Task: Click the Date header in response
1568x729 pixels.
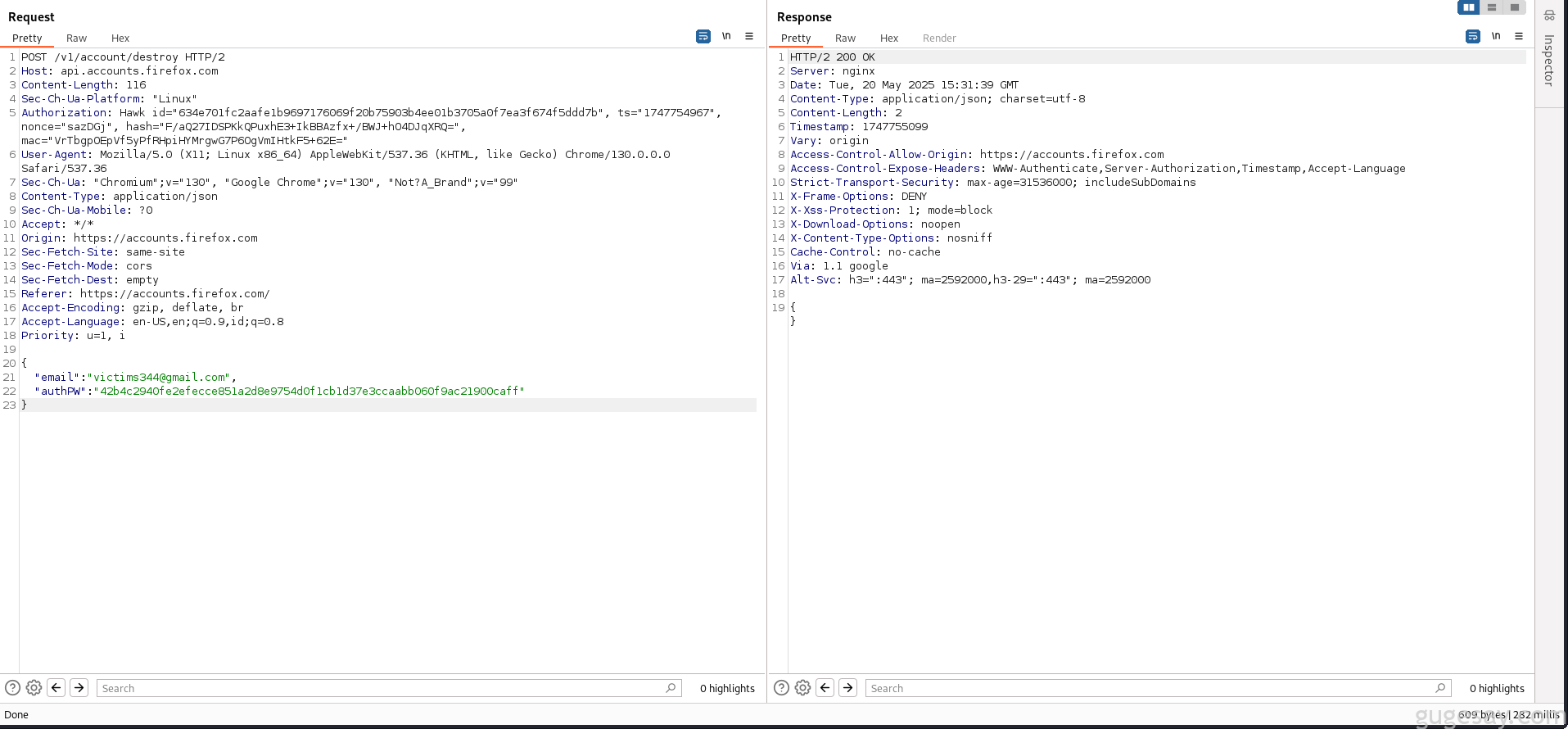Action: [905, 85]
